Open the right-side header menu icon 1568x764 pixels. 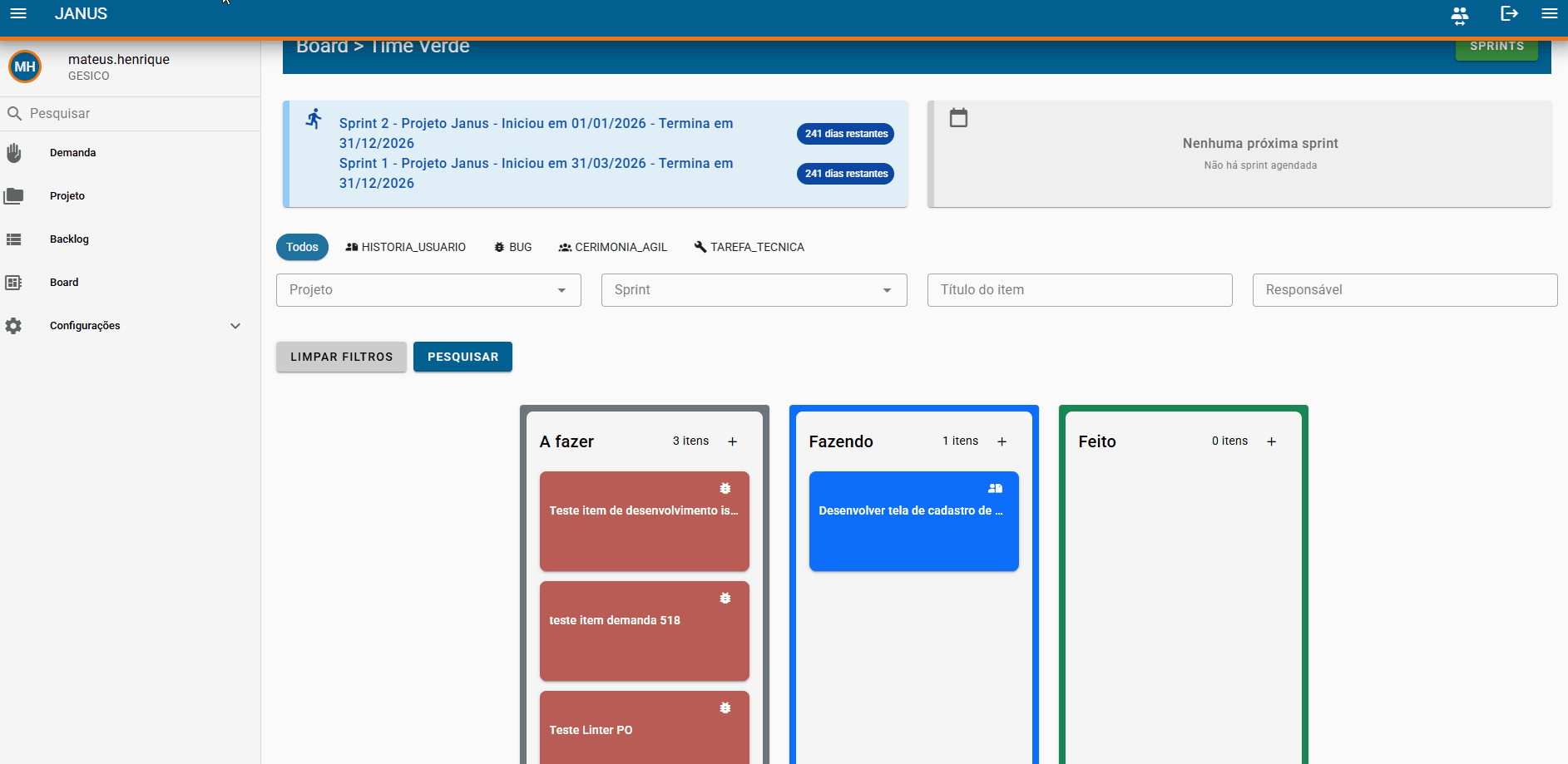1550,13
